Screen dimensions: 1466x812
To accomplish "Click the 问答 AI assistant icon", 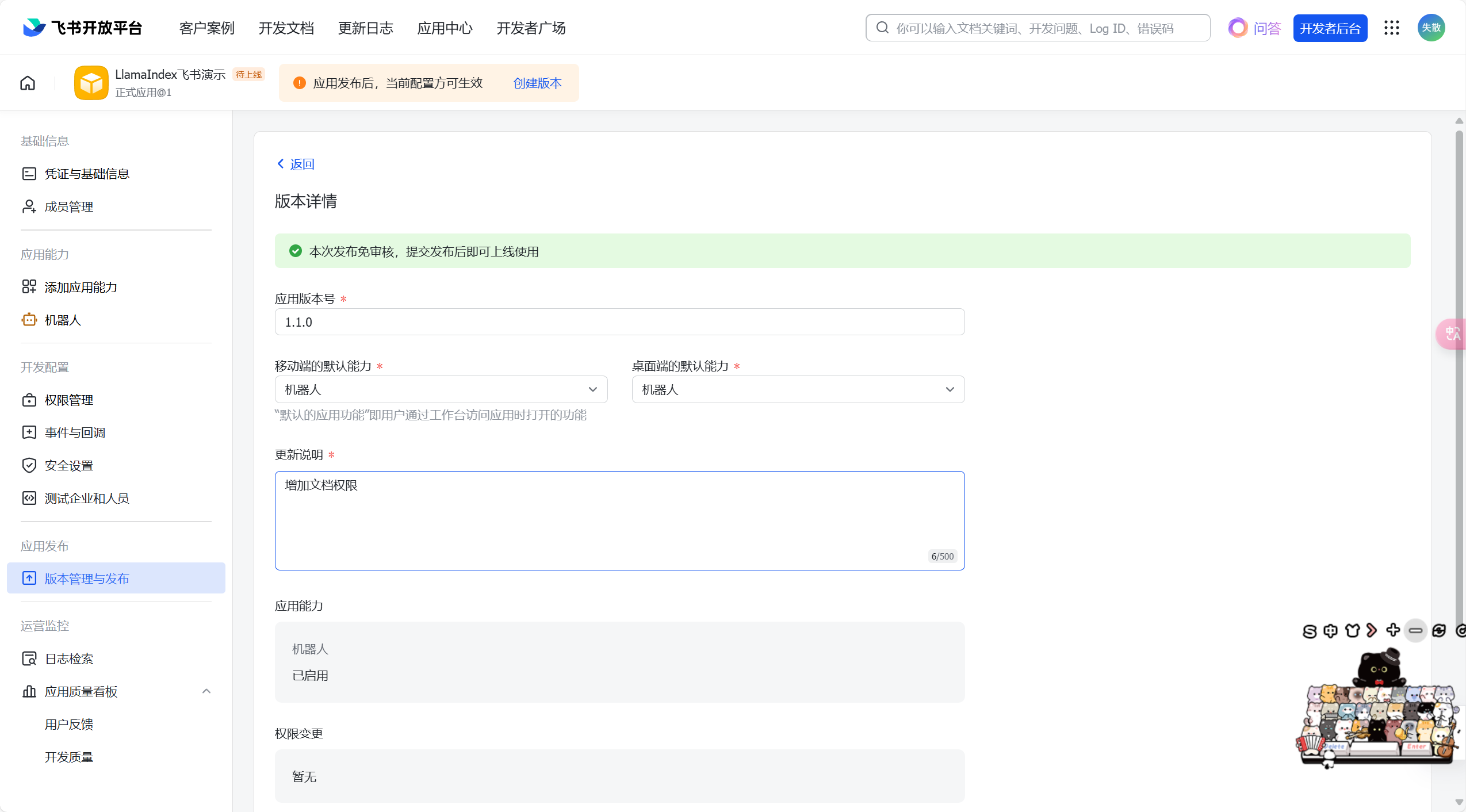I will [1238, 28].
